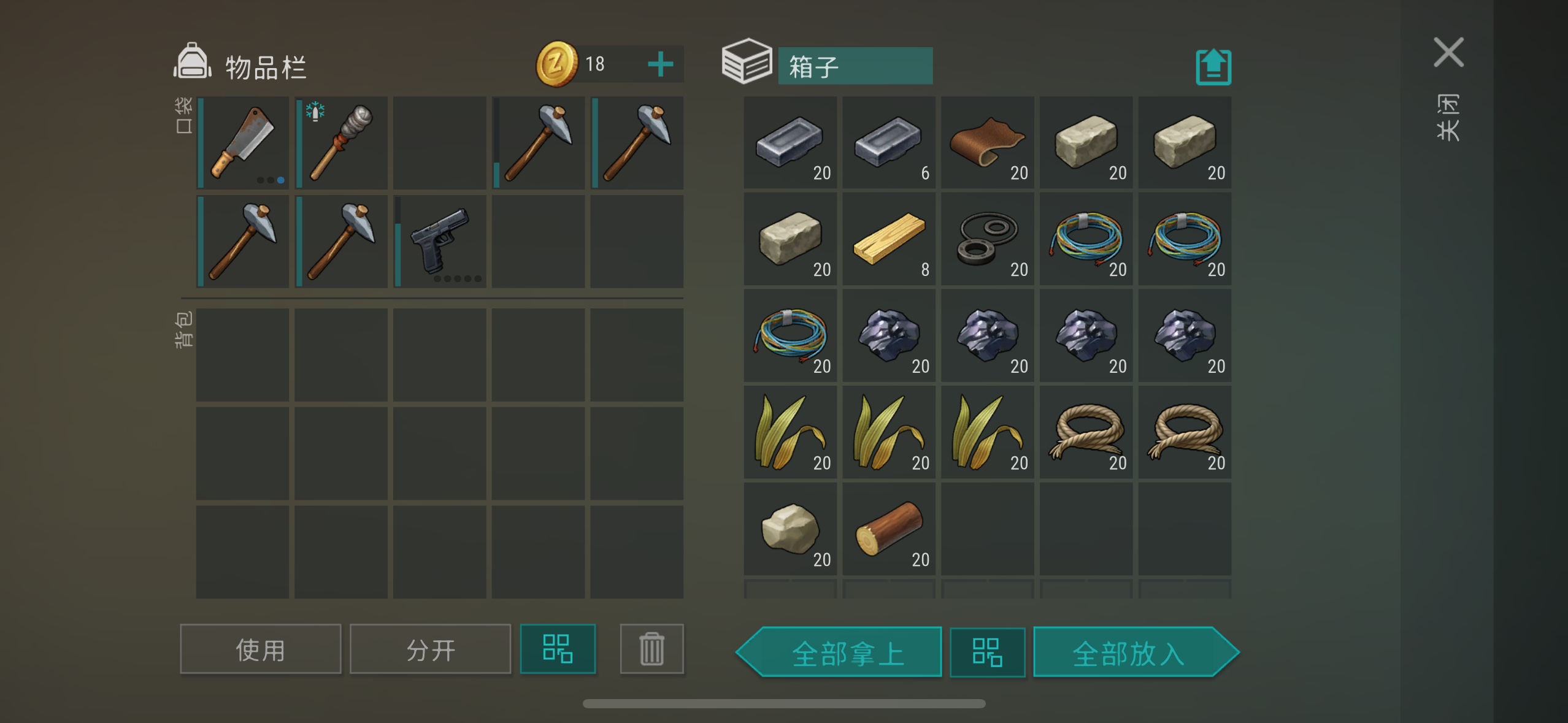
Task: Click the 使用 use button
Action: (261, 649)
